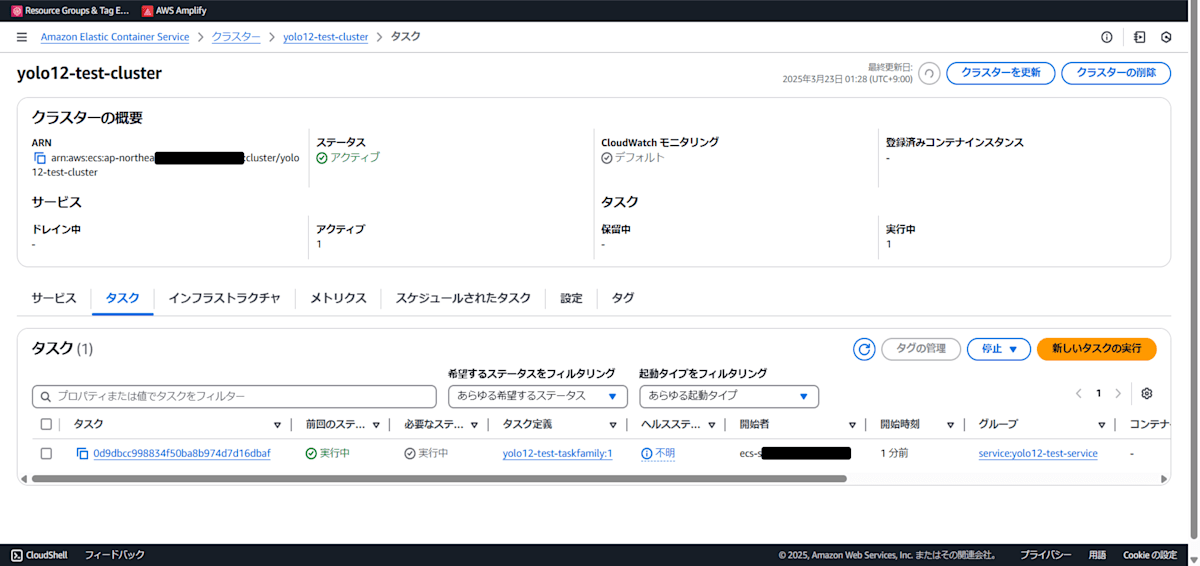
Task: Switch to the サービス tab
Action: 54,298
